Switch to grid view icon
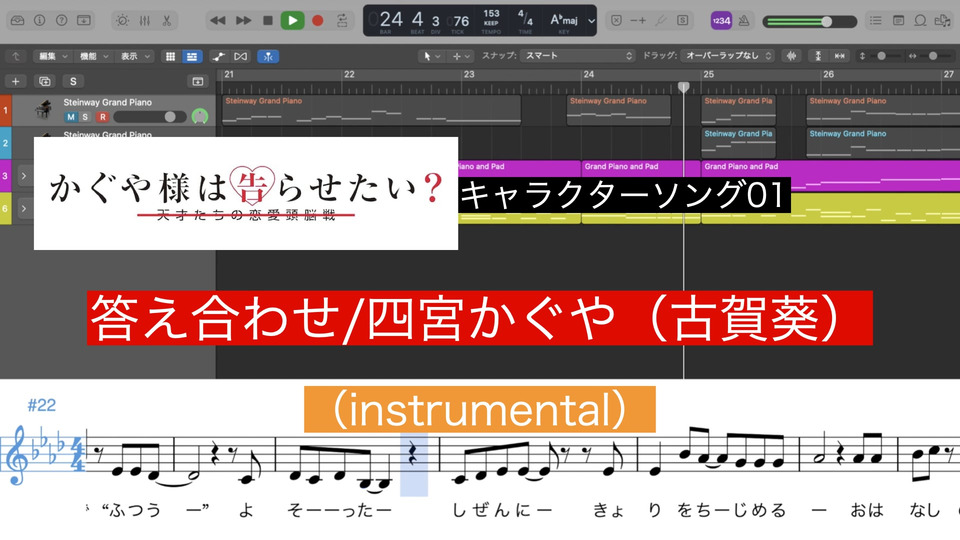 coord(171,56)
